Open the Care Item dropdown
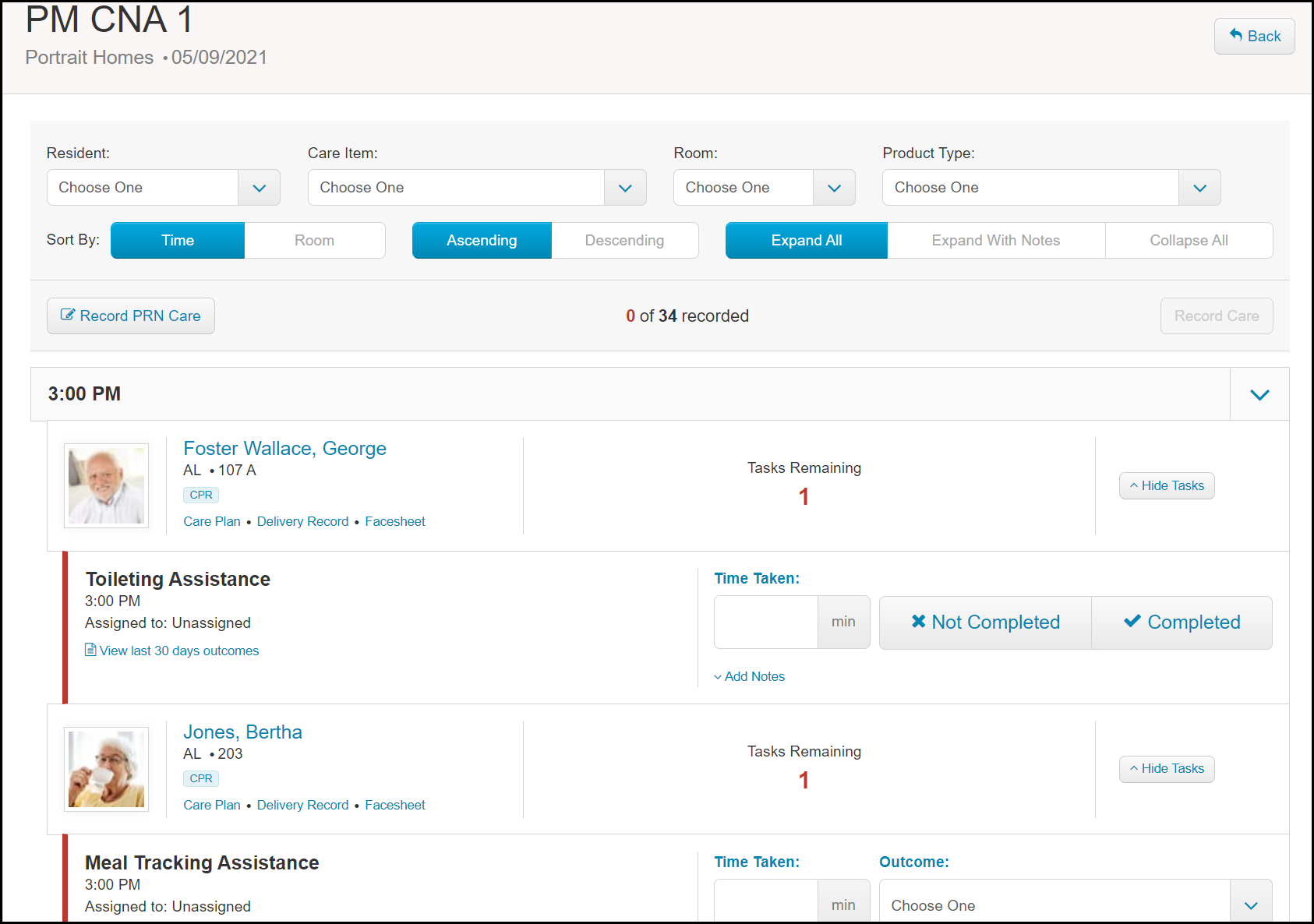The image size is (1314, 924). pyautogui.click(x=477, y=188)
